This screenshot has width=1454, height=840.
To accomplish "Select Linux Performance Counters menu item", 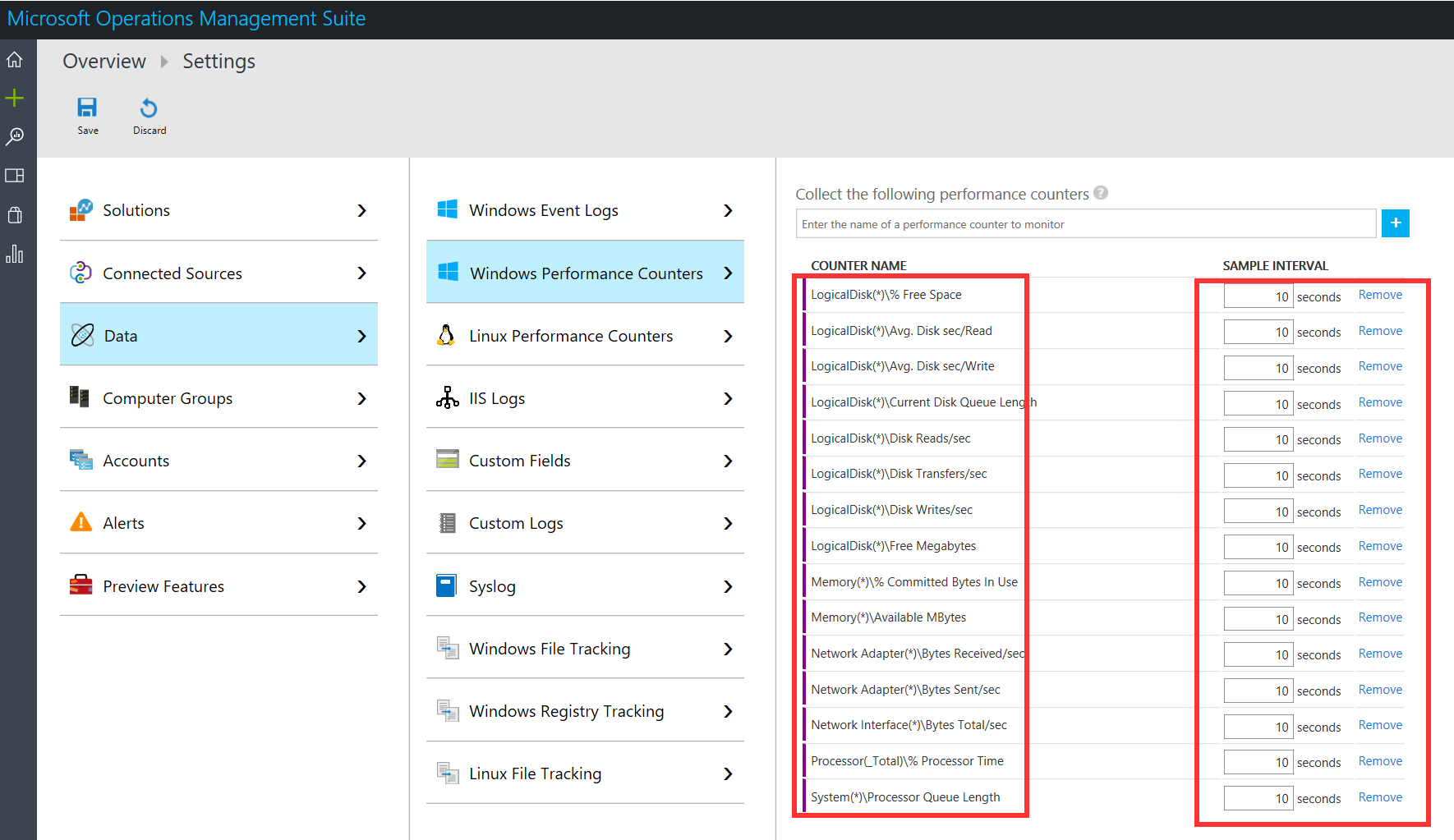I will click(x=585, y=336).
